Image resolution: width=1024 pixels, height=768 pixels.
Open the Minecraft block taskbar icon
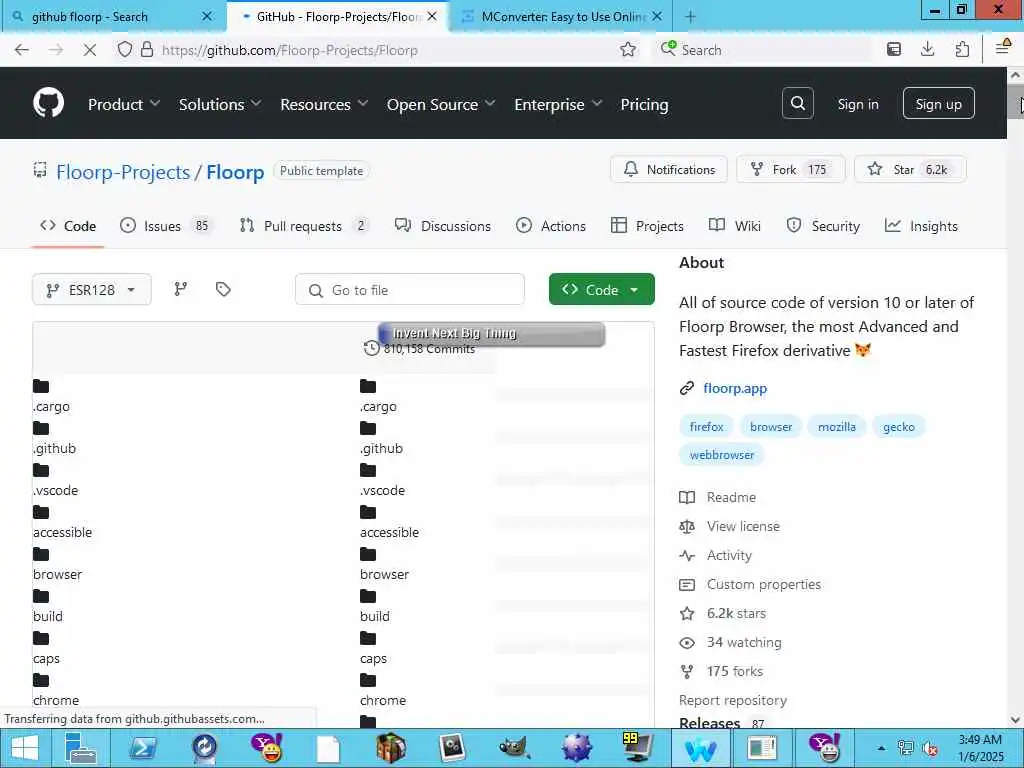click(x=392, y=748)
